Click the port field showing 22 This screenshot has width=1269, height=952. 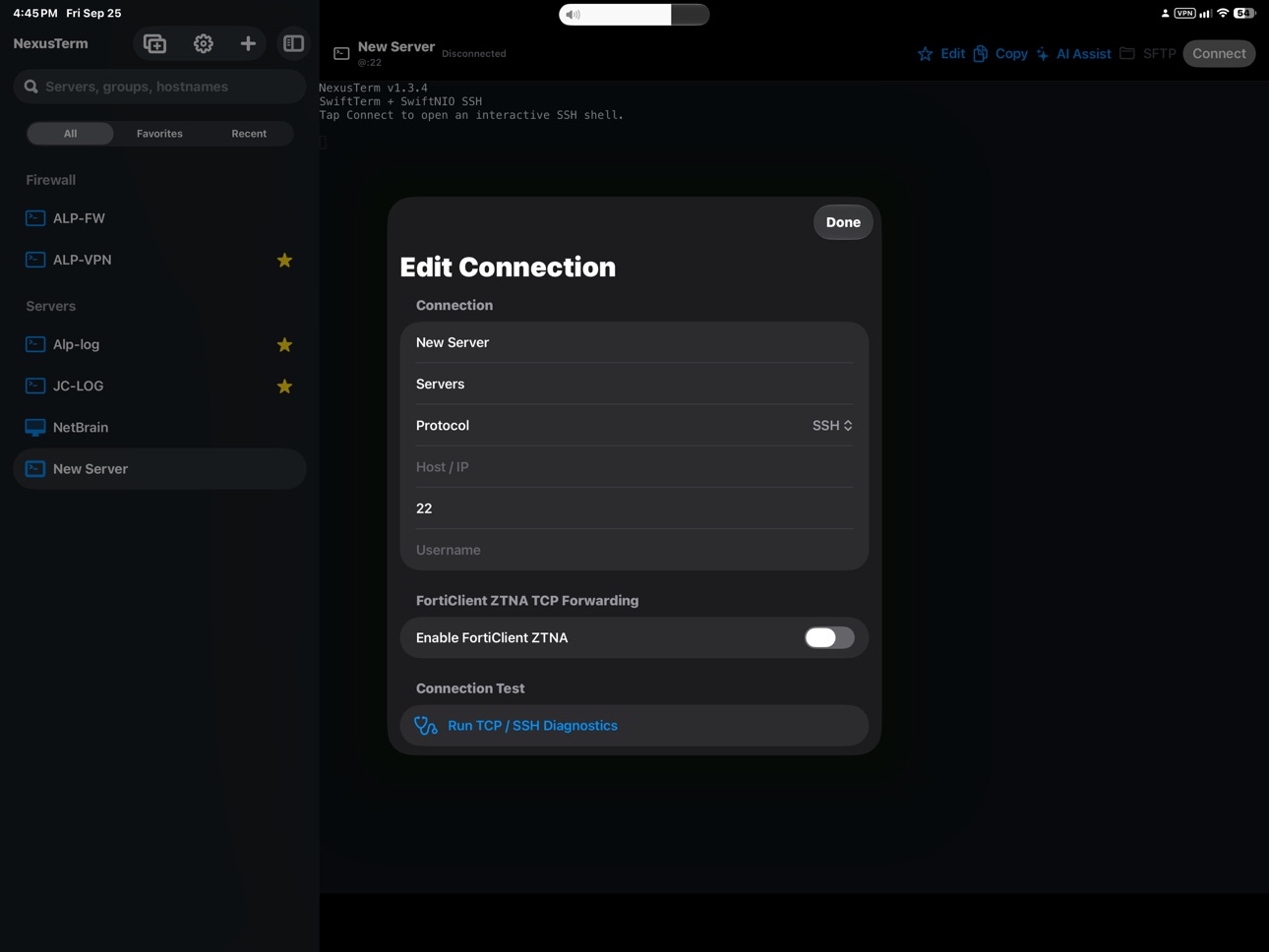pyautogui.click(x=634, y=508)
